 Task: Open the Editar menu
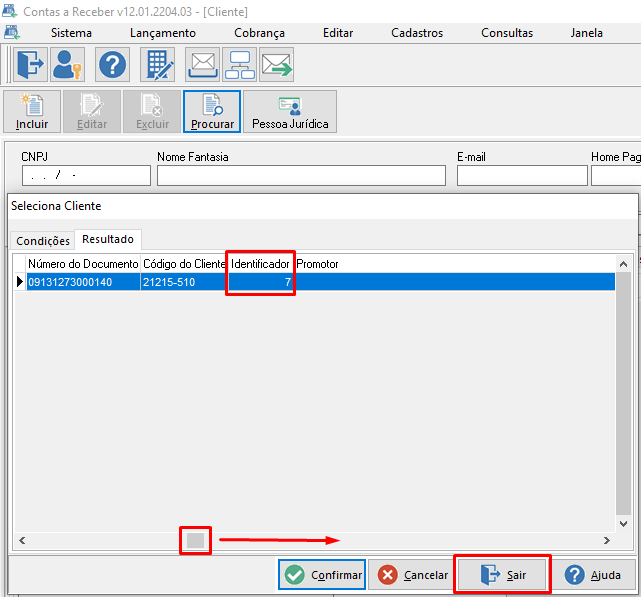[338, 33]
